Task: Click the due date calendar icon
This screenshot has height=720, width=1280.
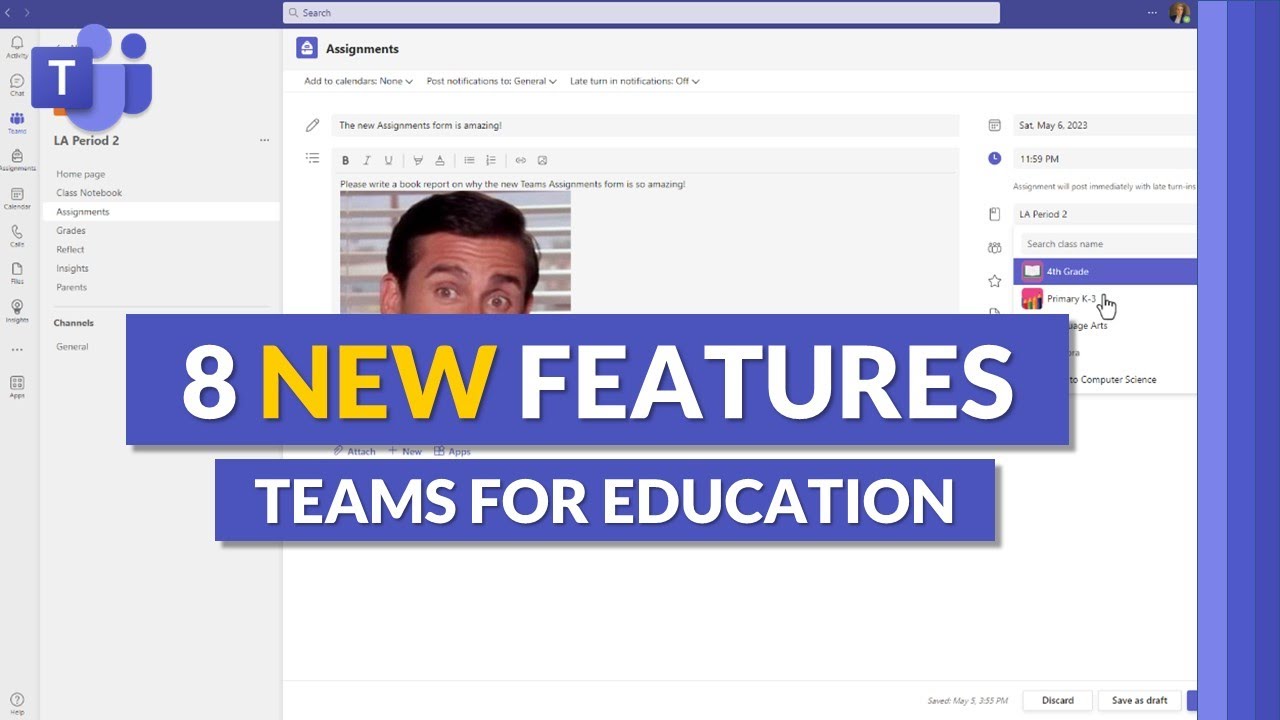Action: (x=994, y=125)
